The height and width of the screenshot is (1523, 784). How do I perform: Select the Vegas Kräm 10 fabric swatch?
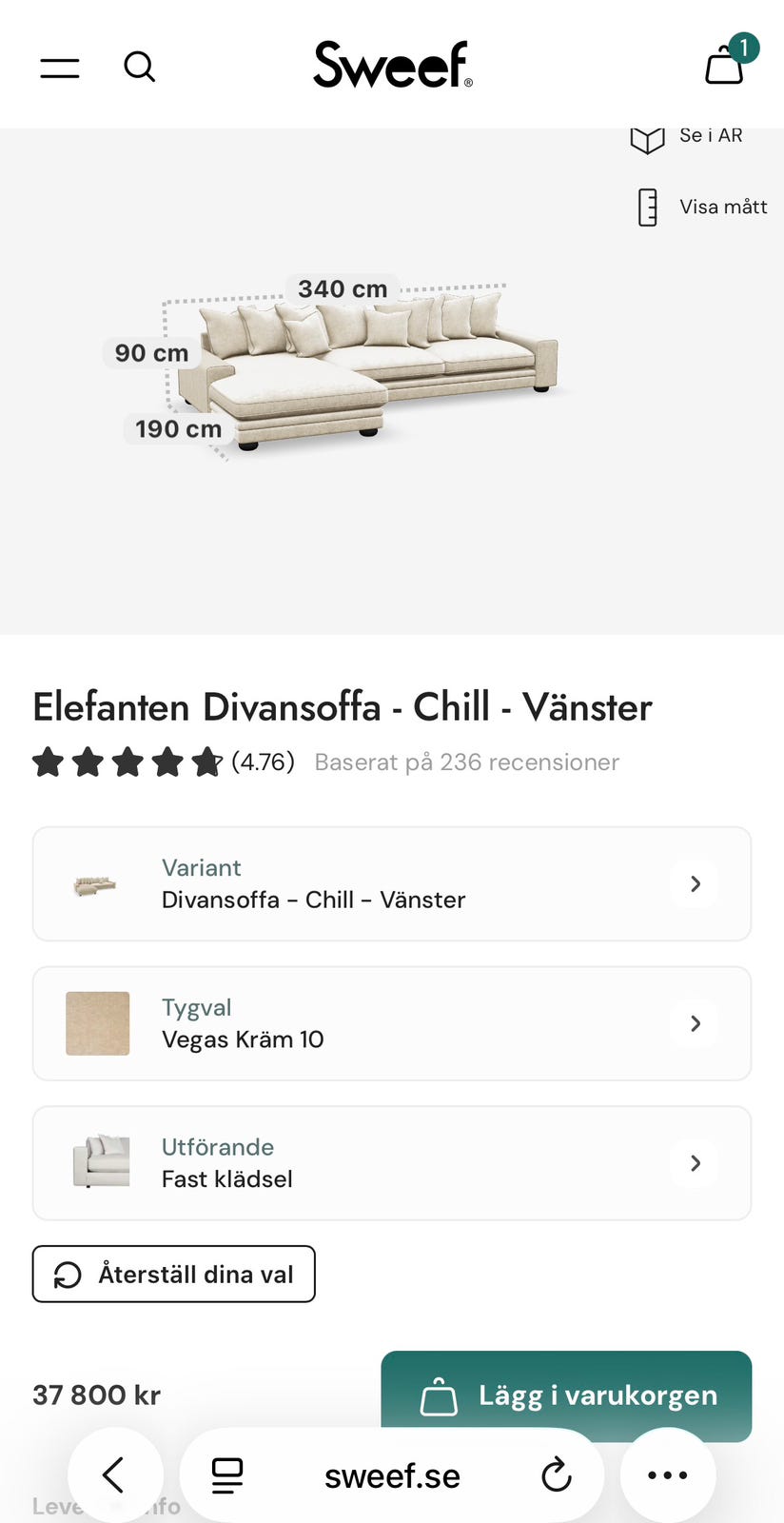coord(97,1023)
